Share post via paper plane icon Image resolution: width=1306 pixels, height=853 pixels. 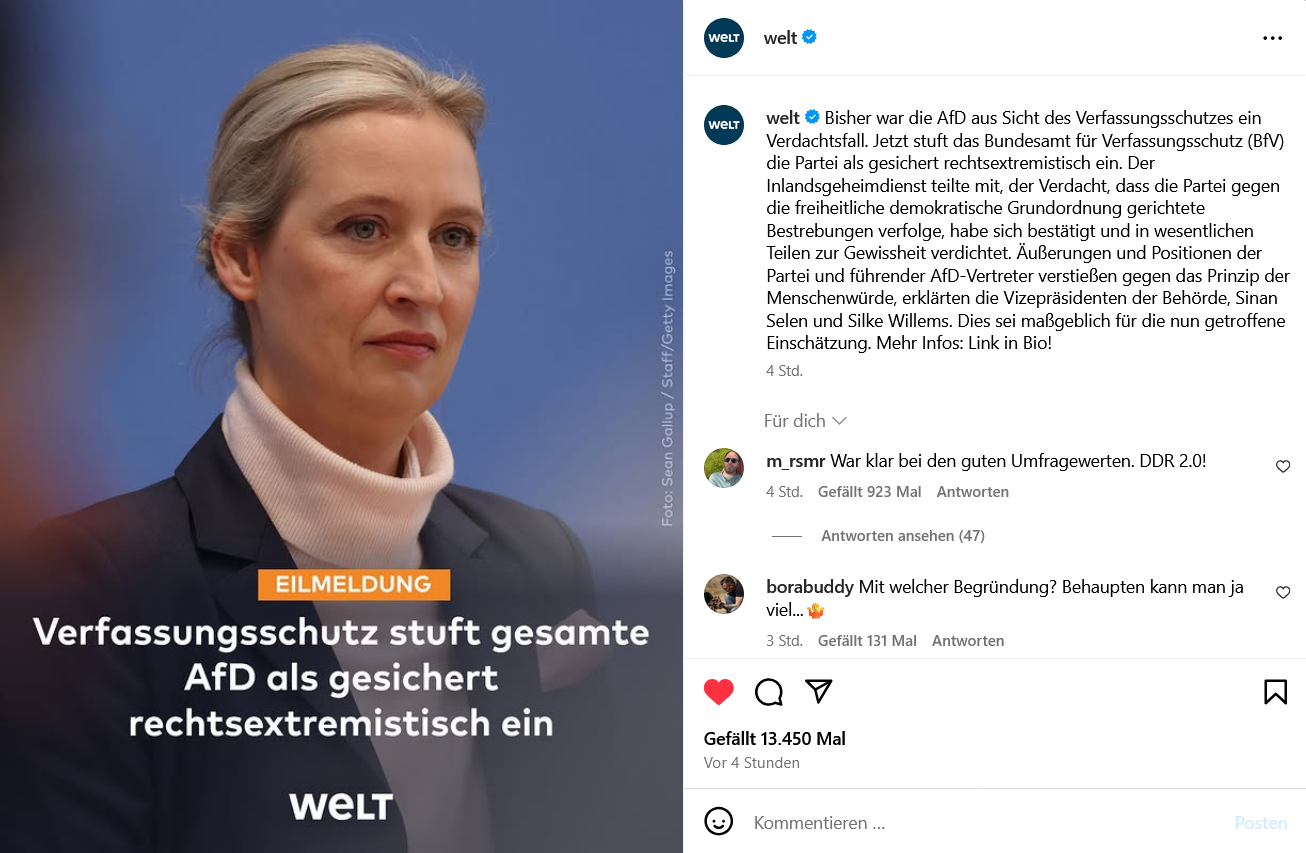(819, 691)
